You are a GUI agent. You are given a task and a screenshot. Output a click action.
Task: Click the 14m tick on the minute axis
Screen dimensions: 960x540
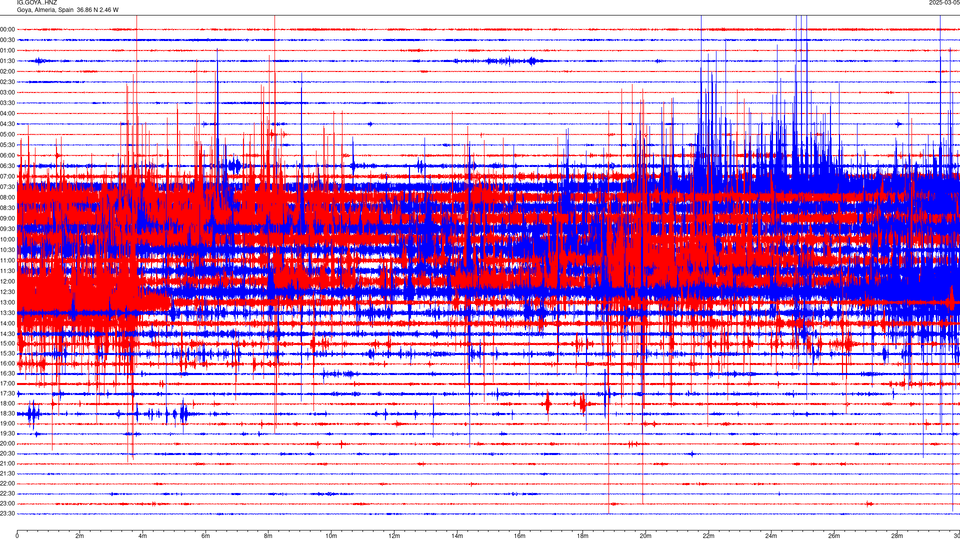[457, 536]
